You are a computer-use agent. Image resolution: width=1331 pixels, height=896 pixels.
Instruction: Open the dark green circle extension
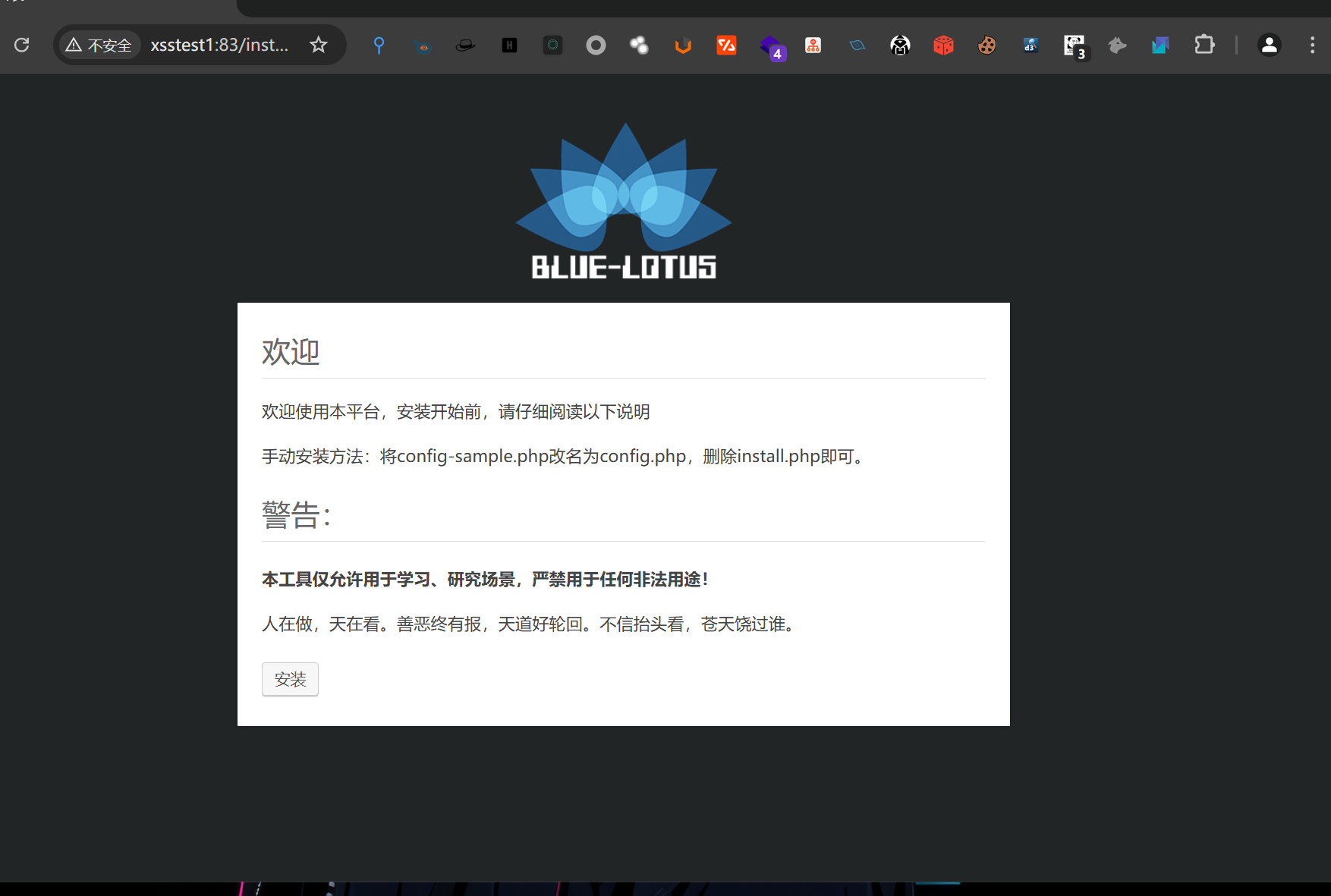553,46
